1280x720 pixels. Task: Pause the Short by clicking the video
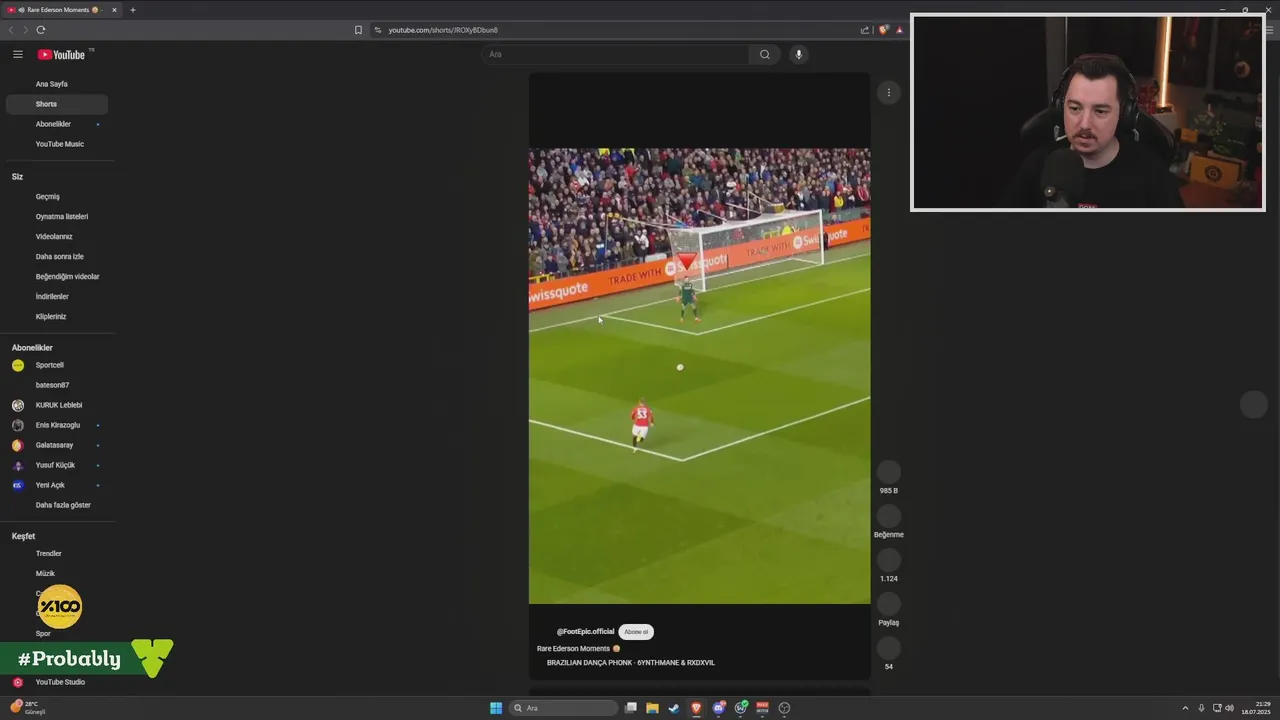click(699, 376)
